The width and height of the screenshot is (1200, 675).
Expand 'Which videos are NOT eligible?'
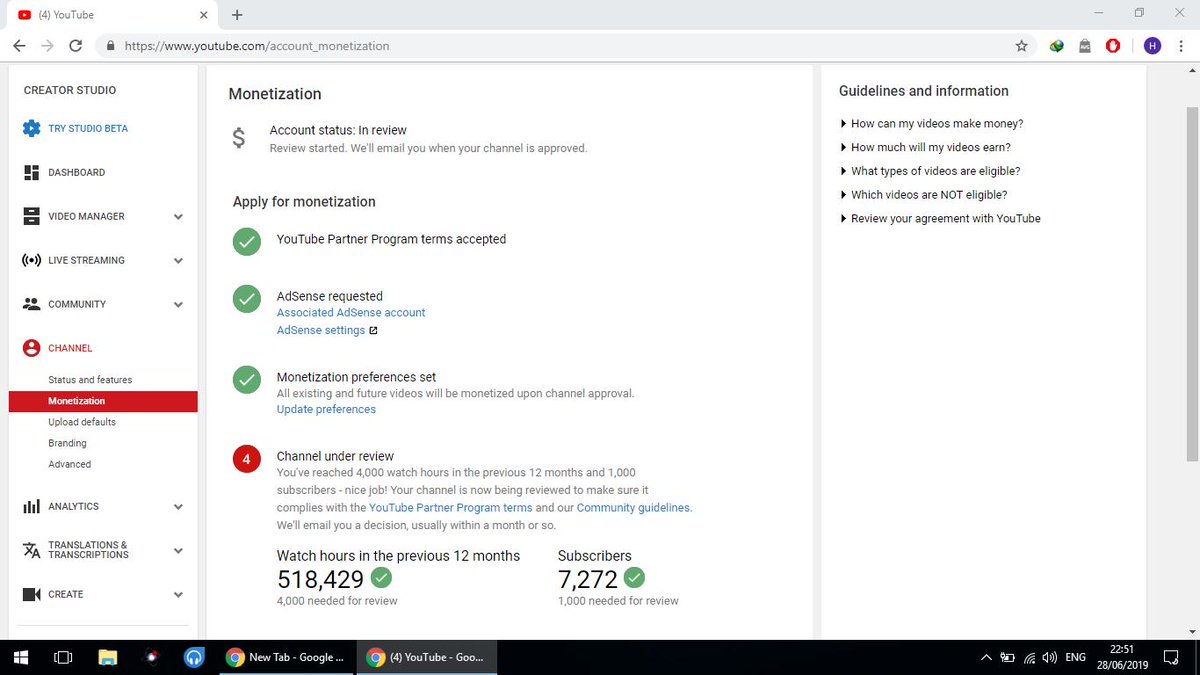tap(924, 195)
